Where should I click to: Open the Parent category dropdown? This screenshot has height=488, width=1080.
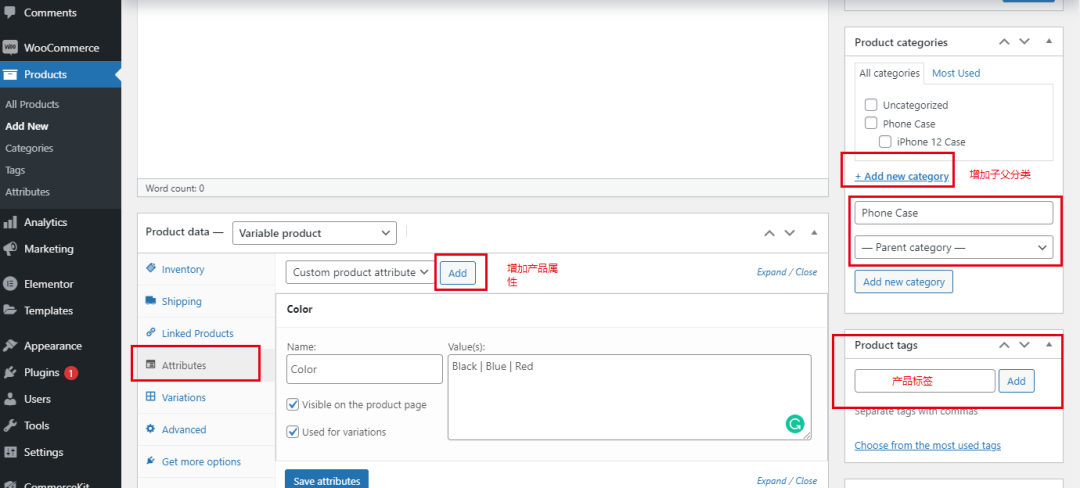coord(953,247)
